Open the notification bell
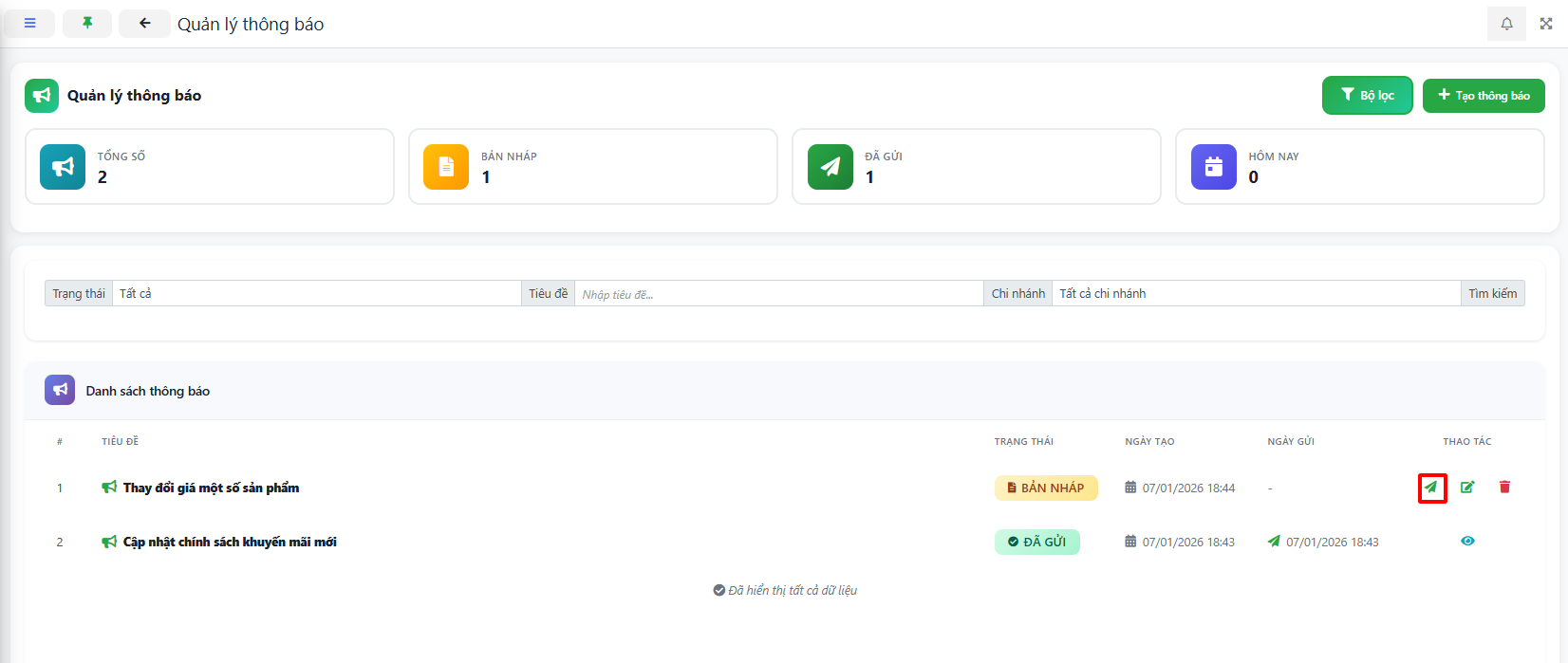1568x663 pixels. (1506, 24)
